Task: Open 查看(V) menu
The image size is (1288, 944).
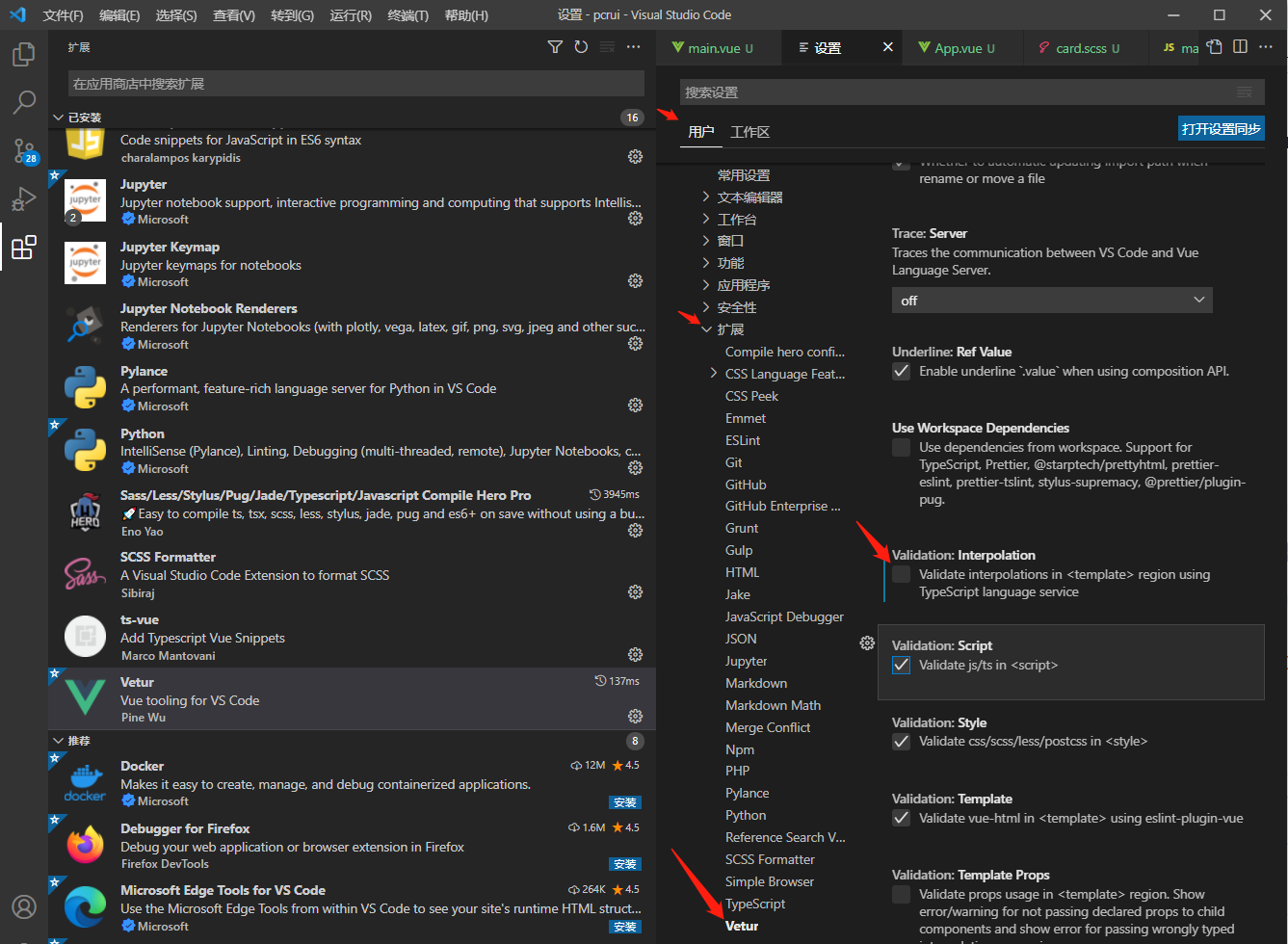Action: 234,15
